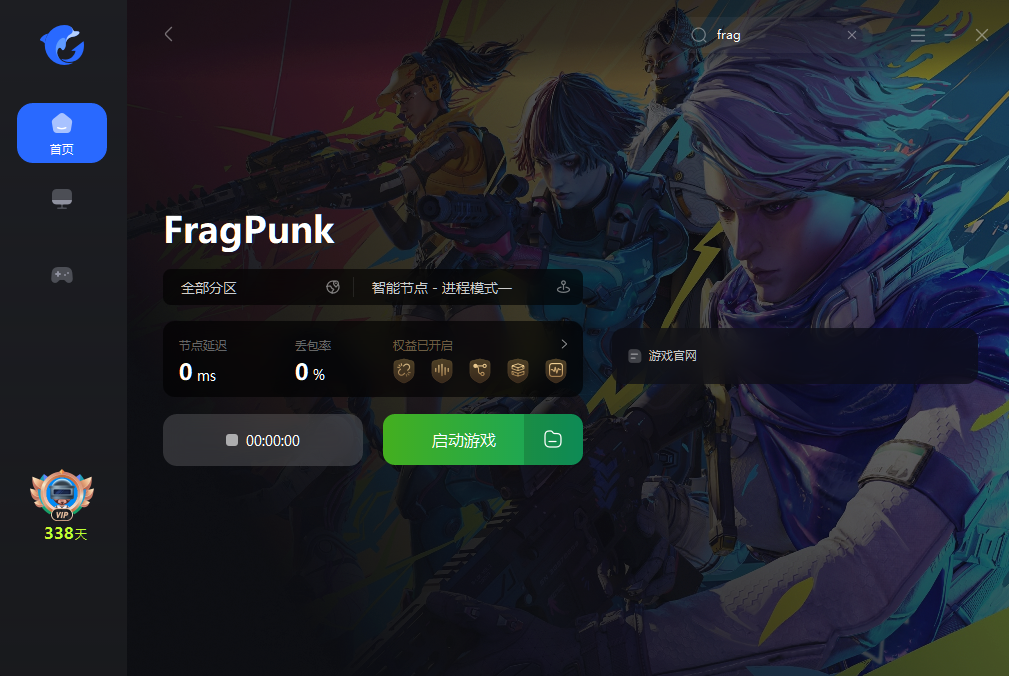Click the pulse-monitor shield benefit icon
The height and width of the screenshot is (676, 1009).
pyautogui.click(x=556, y=370)
